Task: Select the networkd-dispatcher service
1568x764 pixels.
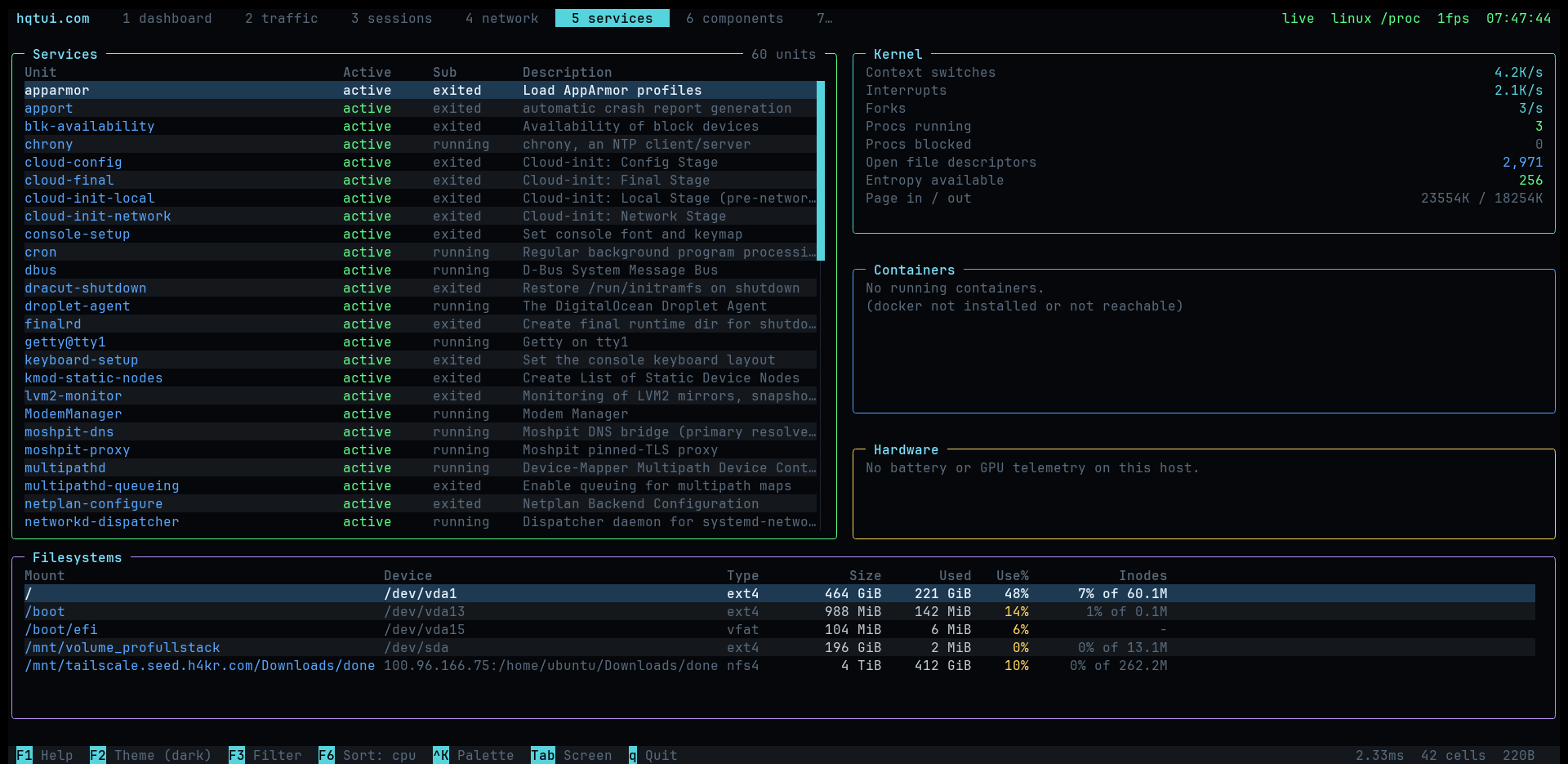Action: (421, 521)
